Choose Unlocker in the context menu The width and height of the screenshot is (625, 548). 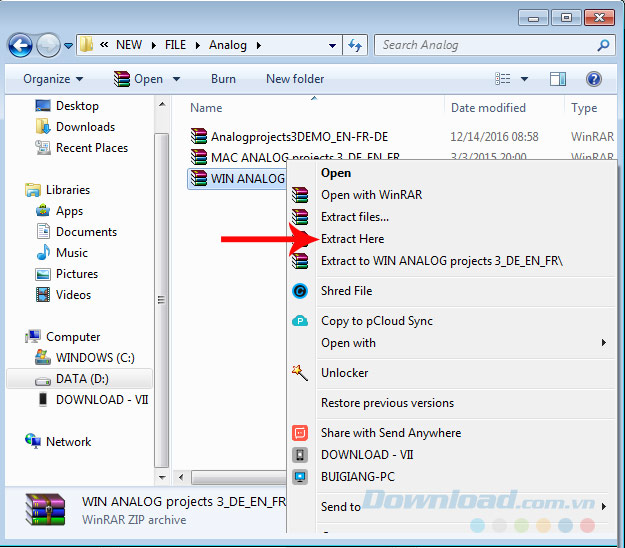coord(344,373)
